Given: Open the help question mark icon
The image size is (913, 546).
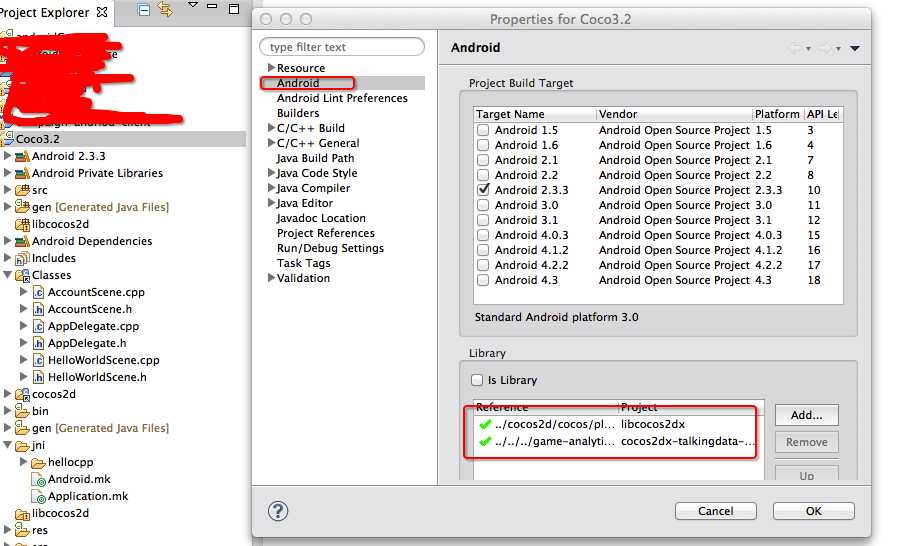Looking at the screenshot, I should point(278,511).
